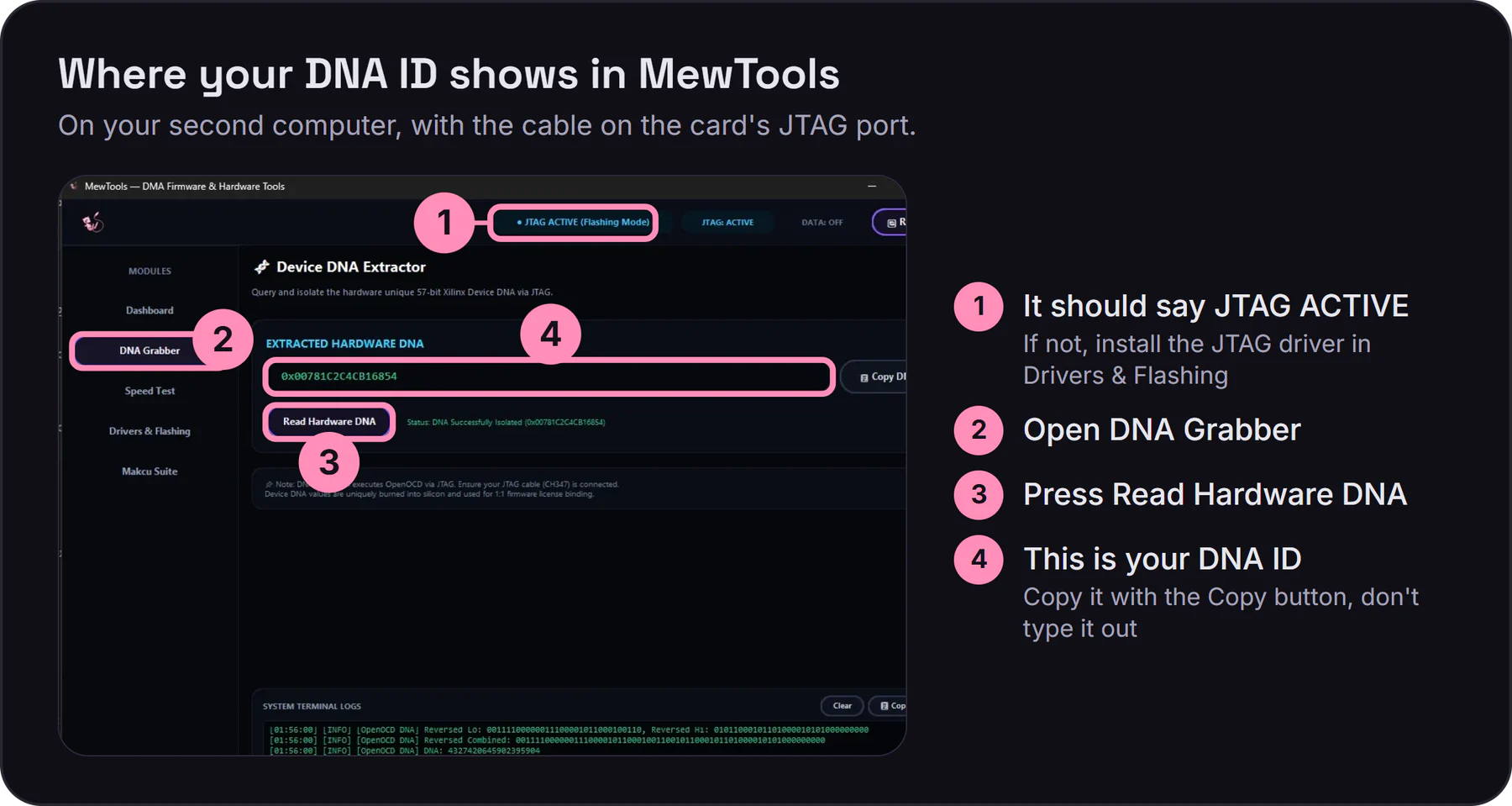Click the 'Press Read Hardware DNA' instruction text
Image resolution: width=1512 pixels, height=806 pixels.
[1215, 494]
